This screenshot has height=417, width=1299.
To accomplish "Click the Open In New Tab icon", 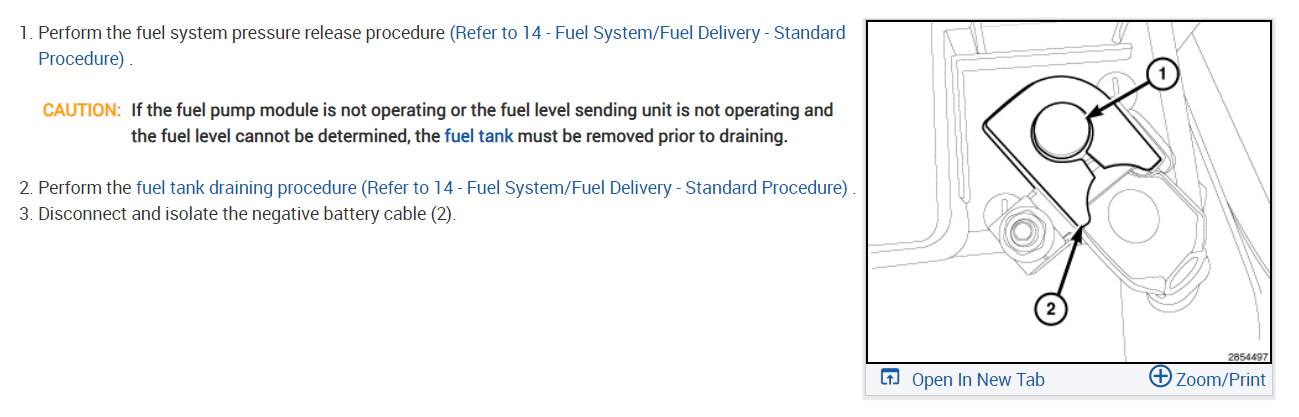I will coord(890,378).
